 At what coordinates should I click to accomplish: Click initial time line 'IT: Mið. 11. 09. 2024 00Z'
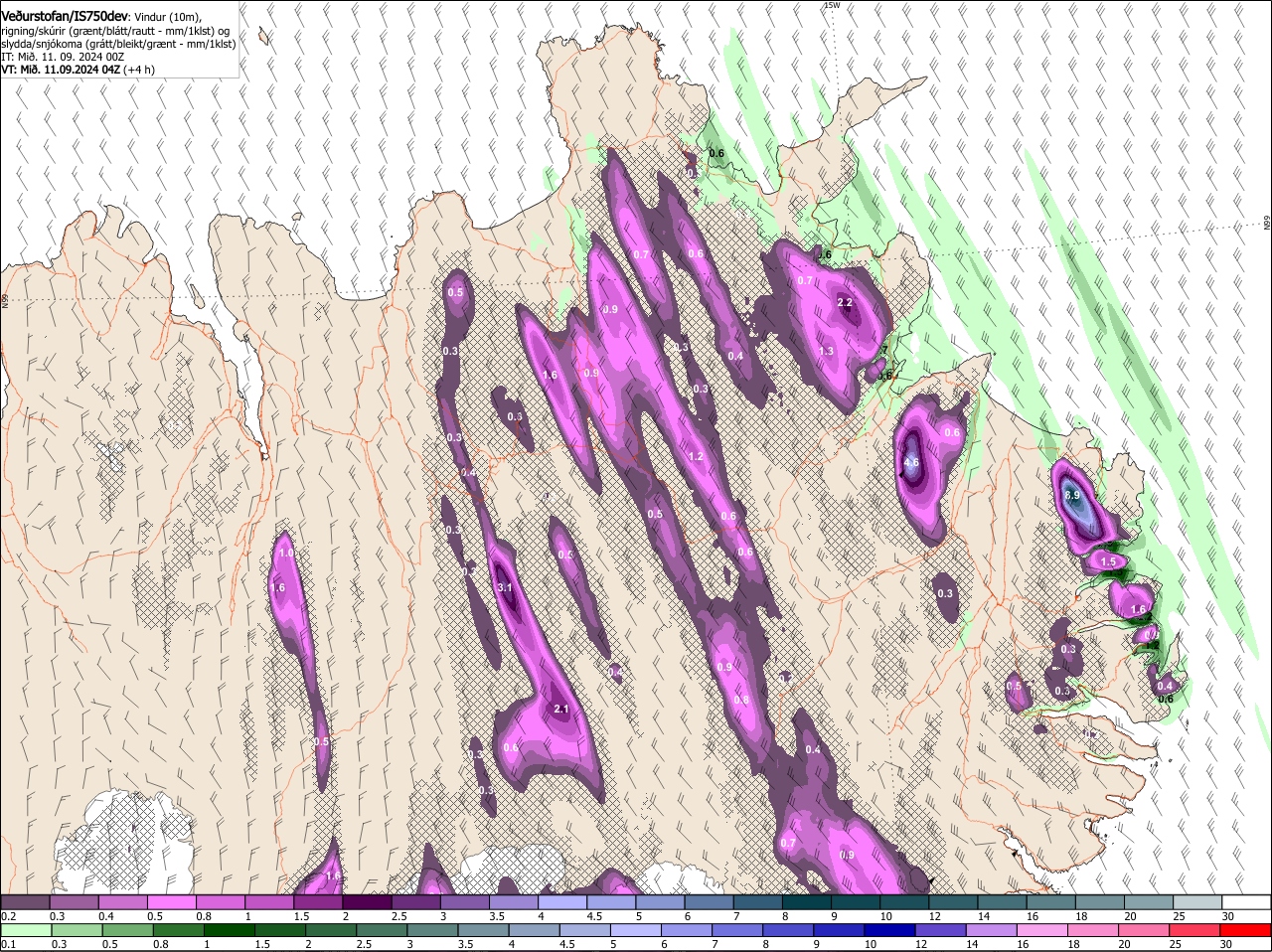tap(63, 57)
